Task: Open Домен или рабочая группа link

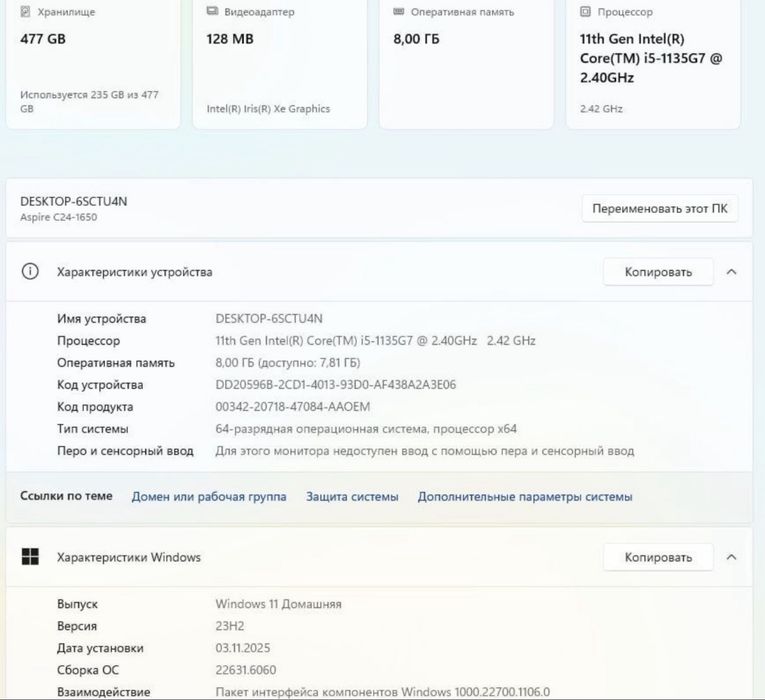Action: [209, 497]
